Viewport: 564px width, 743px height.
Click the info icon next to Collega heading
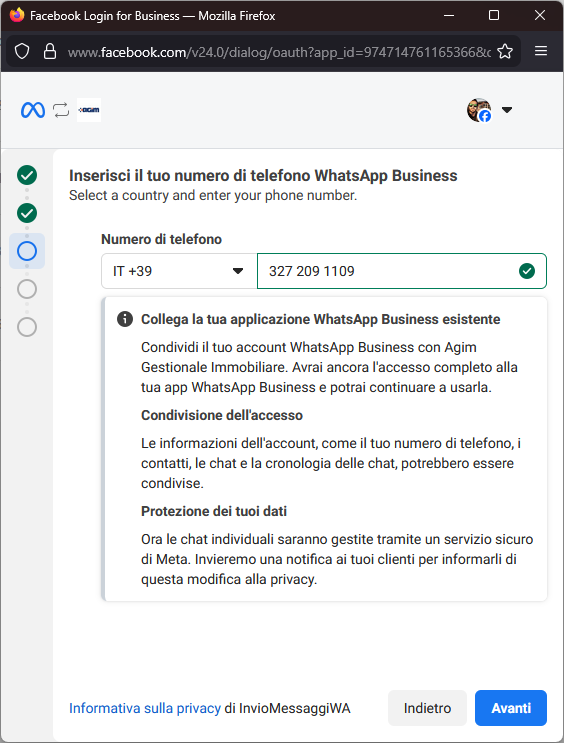coord(125,319)
